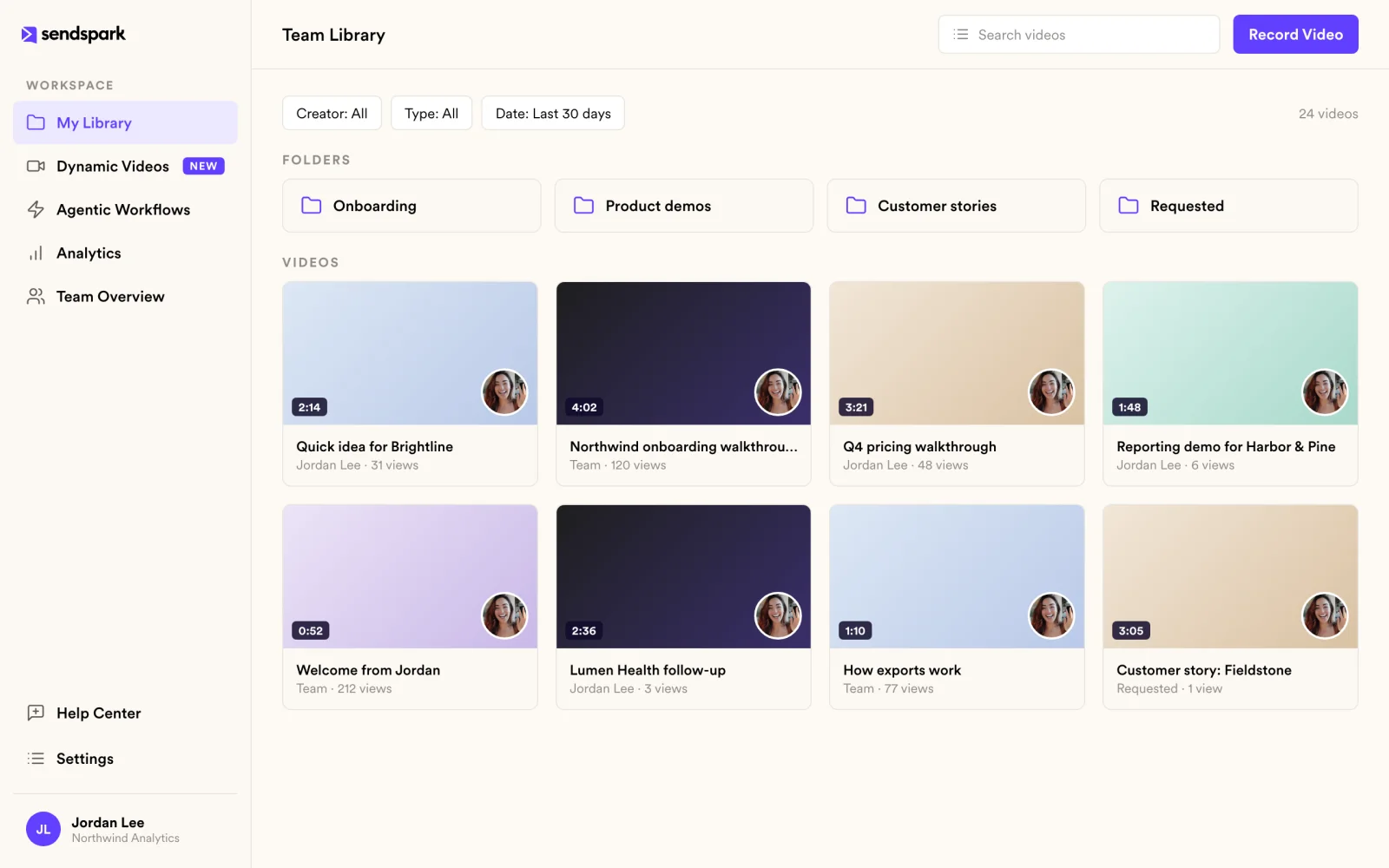Open Help Center link
This screenshot has width=1389, height=868.
pos(125,713)
